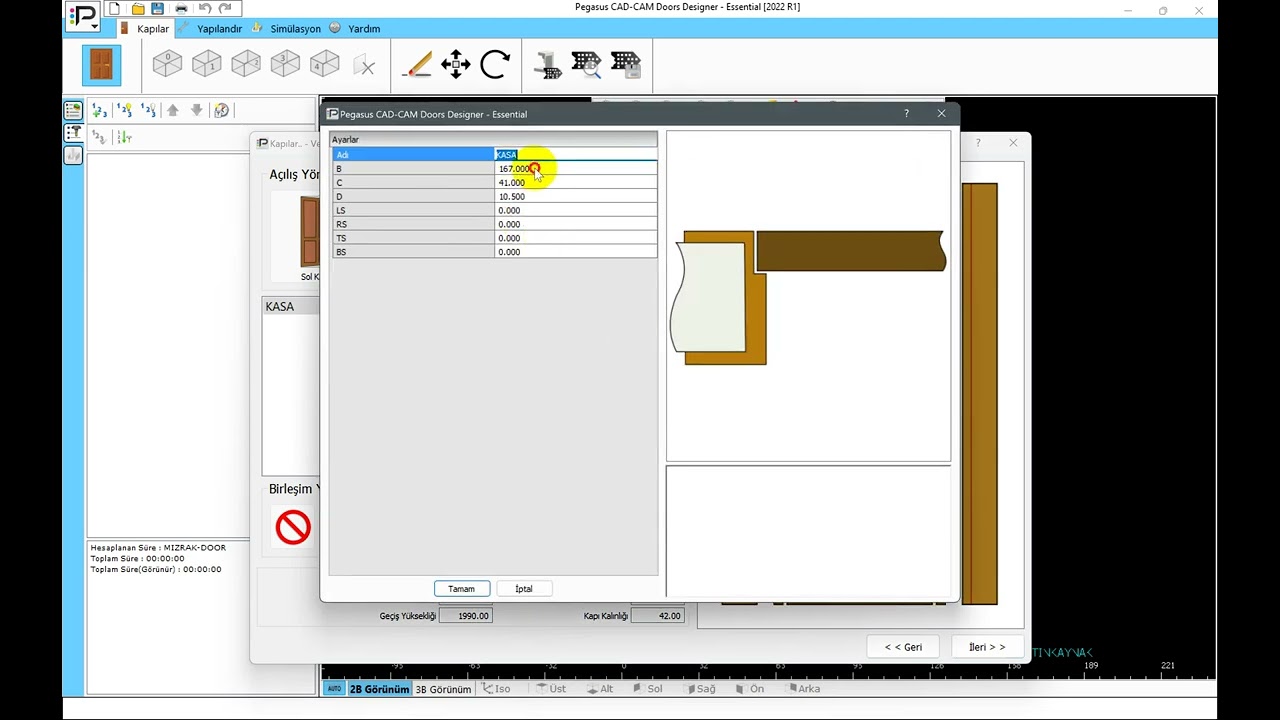Click the up arrow in operations toolbar
This screenshot has width=1280, height=720.
click(173, 110)
